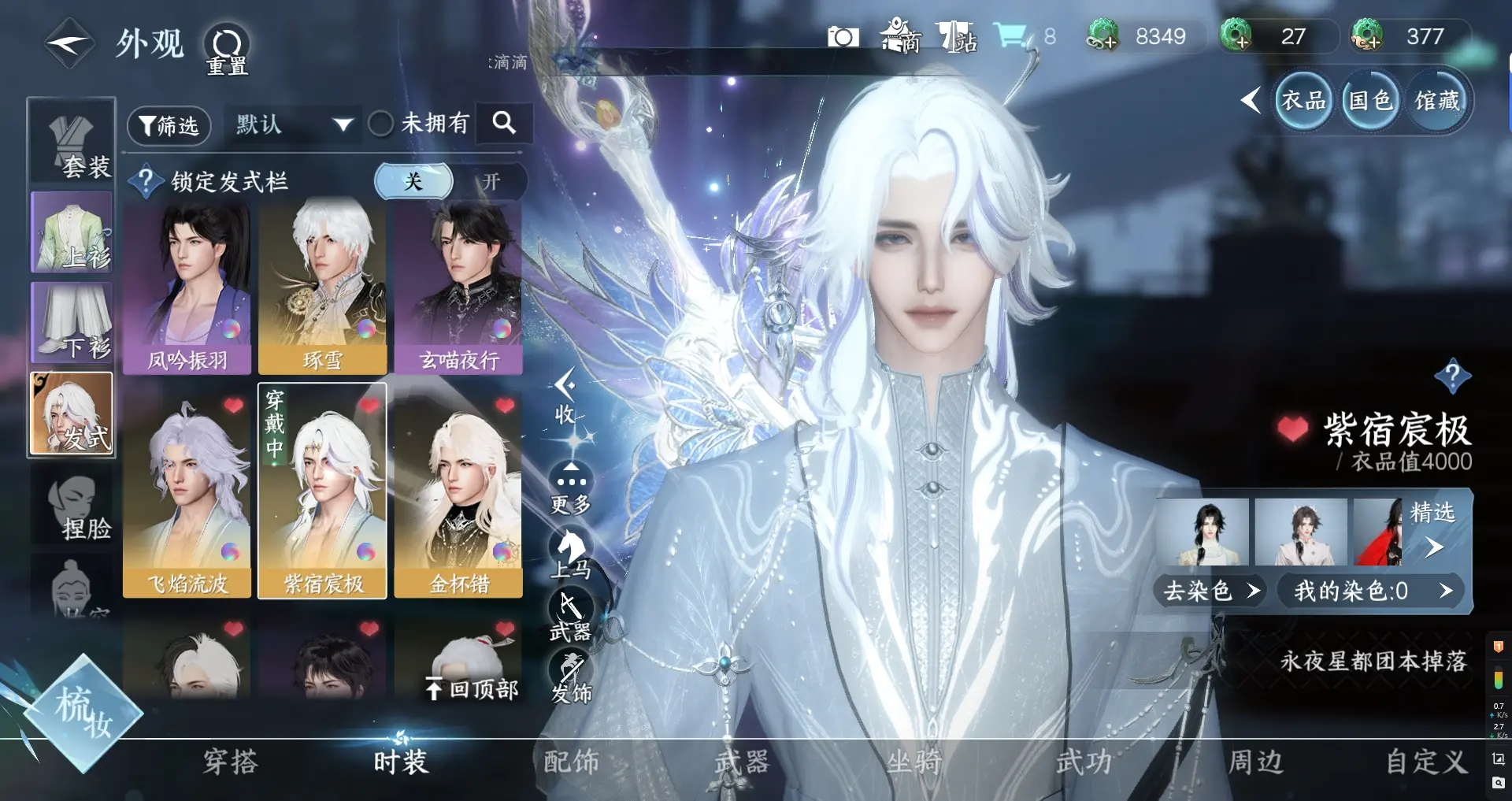Collapse the 衣品 国色 馆藏 button row
Viewport: 1512px width, 801px height.
(x=1251, y=100)
